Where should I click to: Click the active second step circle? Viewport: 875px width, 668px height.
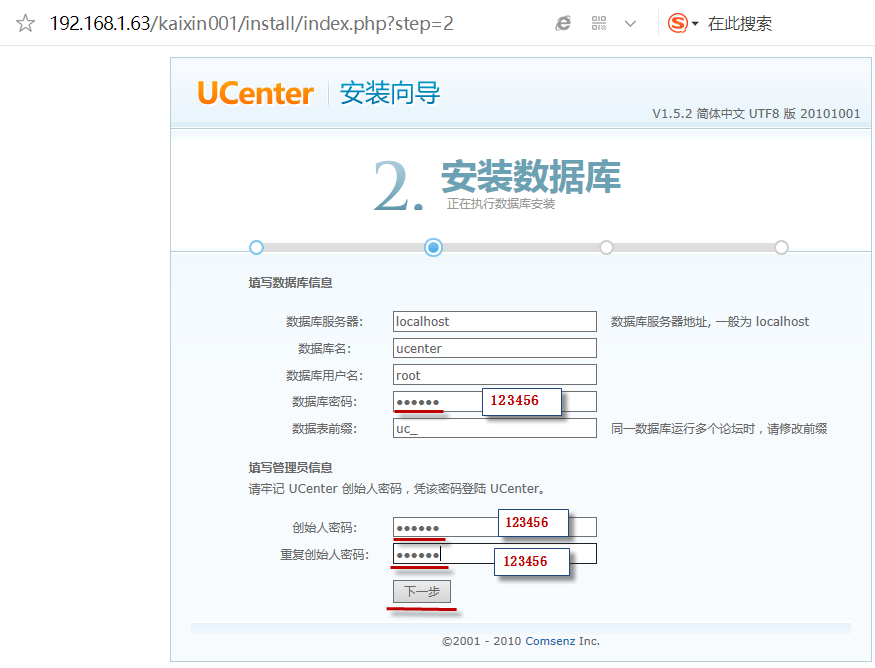433,247
